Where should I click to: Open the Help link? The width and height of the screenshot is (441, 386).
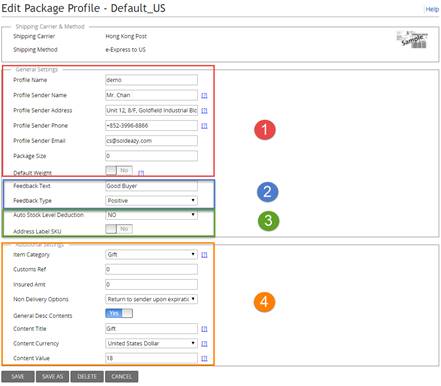pos(432,9)
